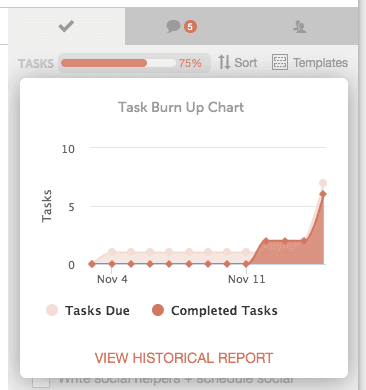Click the Tasks Due legend circle

pyautogui.click(x=52, y=310)
